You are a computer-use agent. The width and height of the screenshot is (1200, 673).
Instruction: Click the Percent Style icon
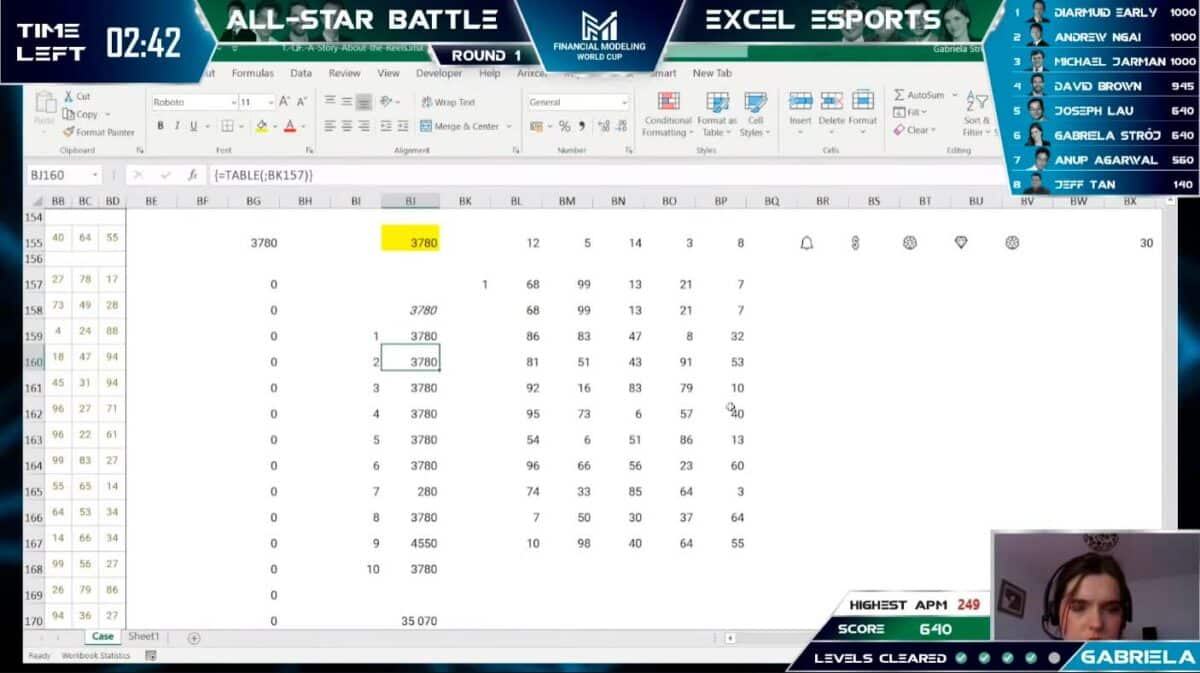click(x=563, y=127)
